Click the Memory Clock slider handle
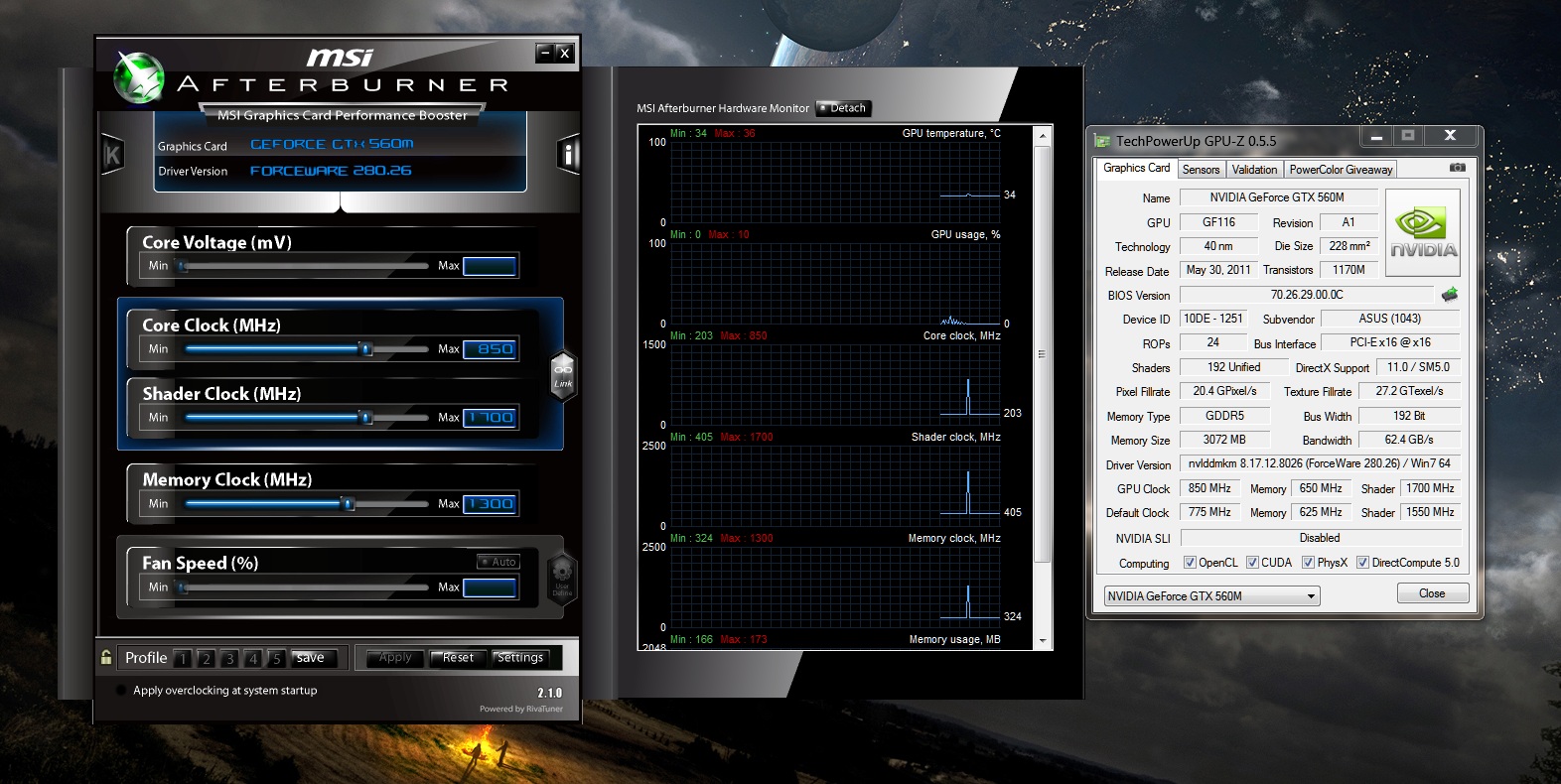This screenshot has height=784, width=1561. 348,504
